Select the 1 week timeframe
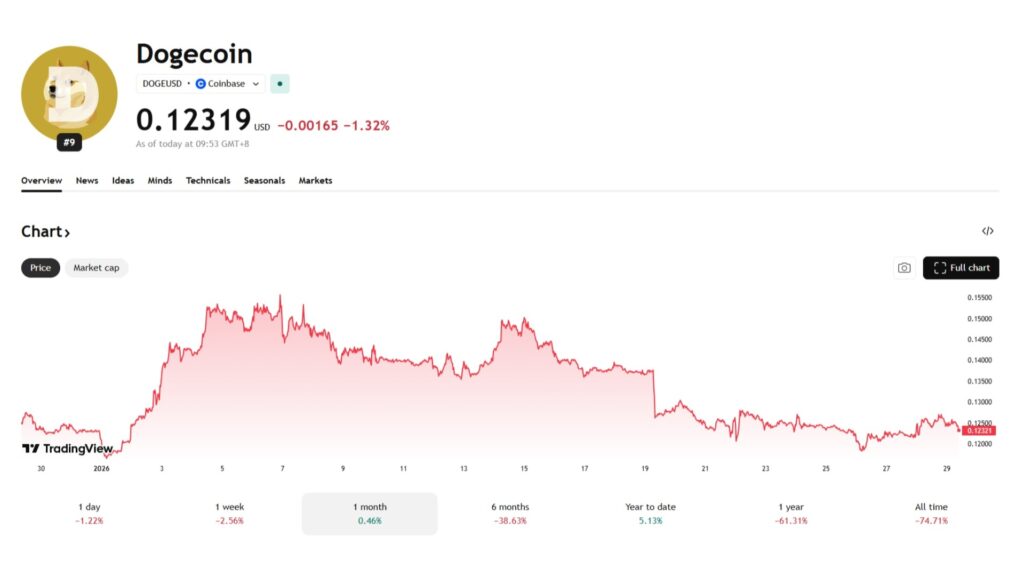This screenshot has width=1024, height=576. 229,512
